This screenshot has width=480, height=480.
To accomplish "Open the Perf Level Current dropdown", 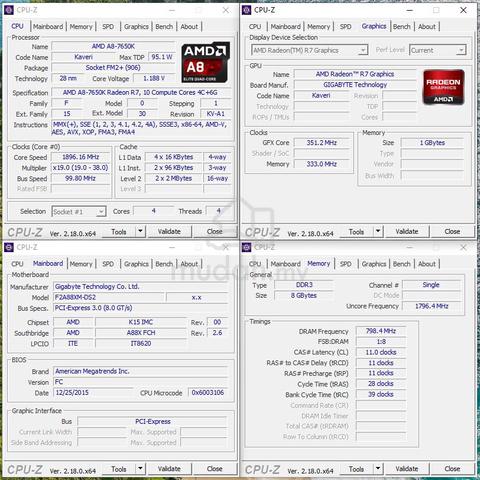I will pyautogui.click(x=437, y=50).
